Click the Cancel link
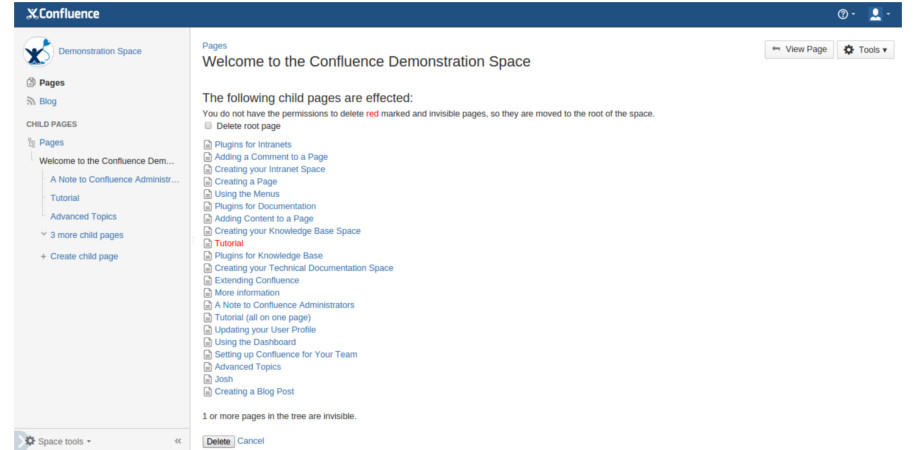 (x=251, y=441)
